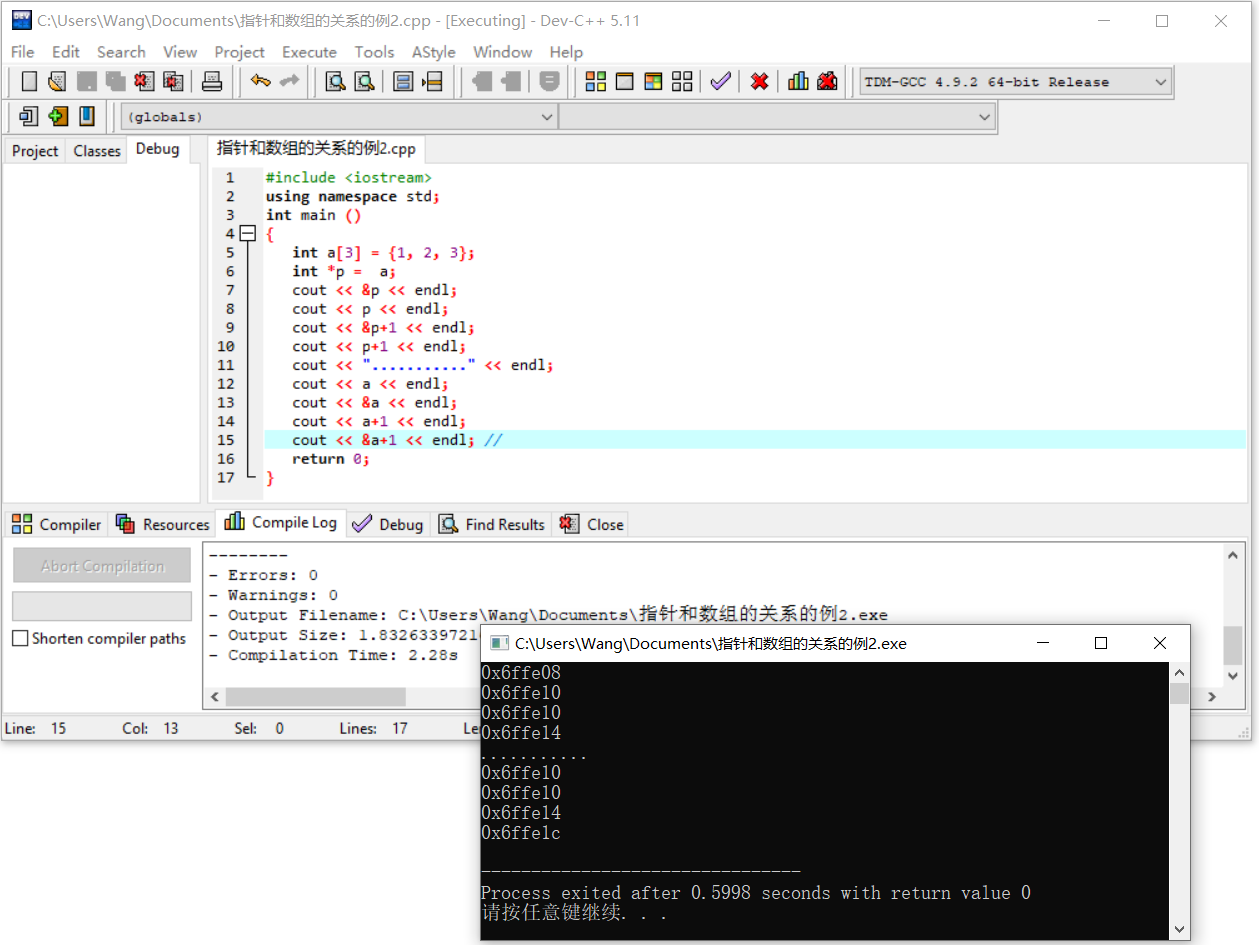Click the compile progress bar
This screenshot has height=945, width=1259.
point(102,606)
